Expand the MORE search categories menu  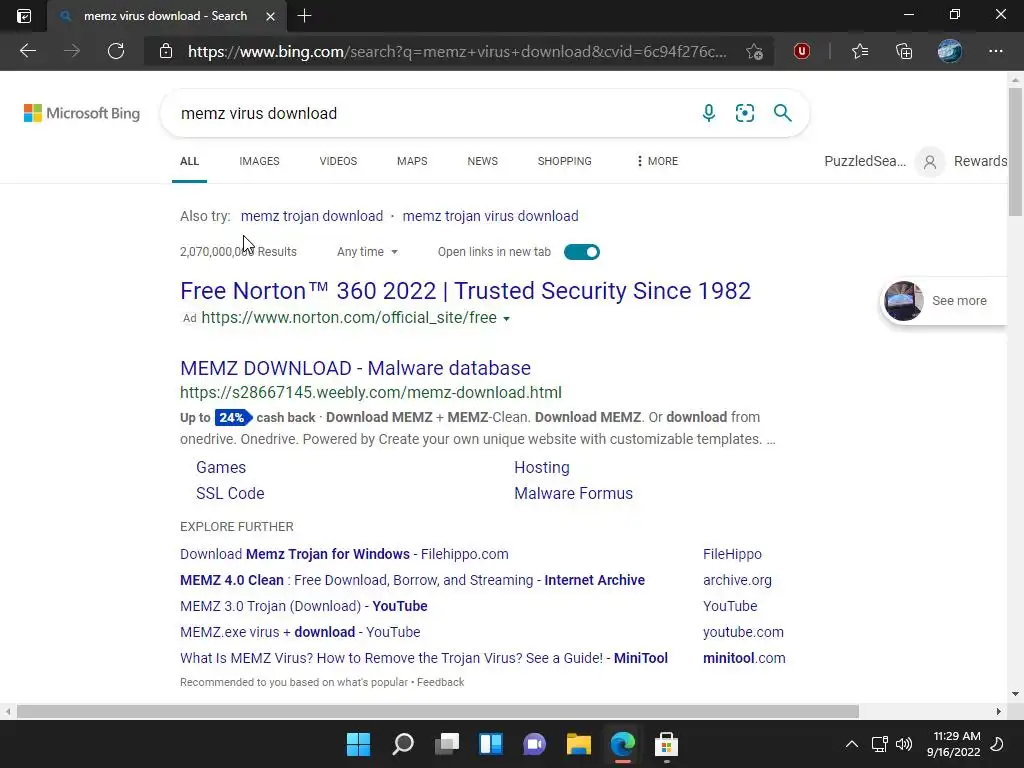[657, 161]
